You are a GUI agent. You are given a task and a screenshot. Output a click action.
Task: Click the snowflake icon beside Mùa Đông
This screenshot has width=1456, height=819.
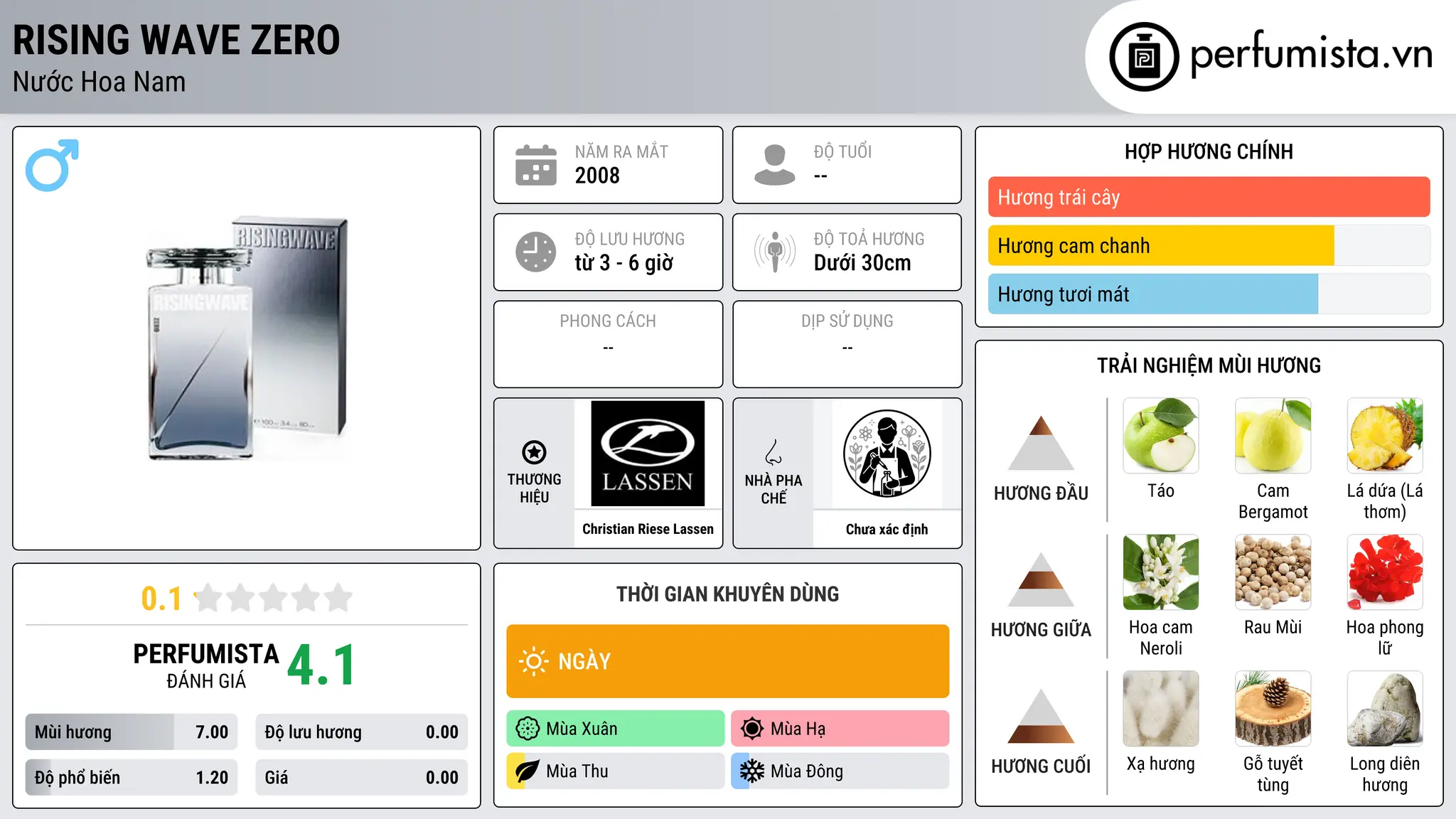752,771
